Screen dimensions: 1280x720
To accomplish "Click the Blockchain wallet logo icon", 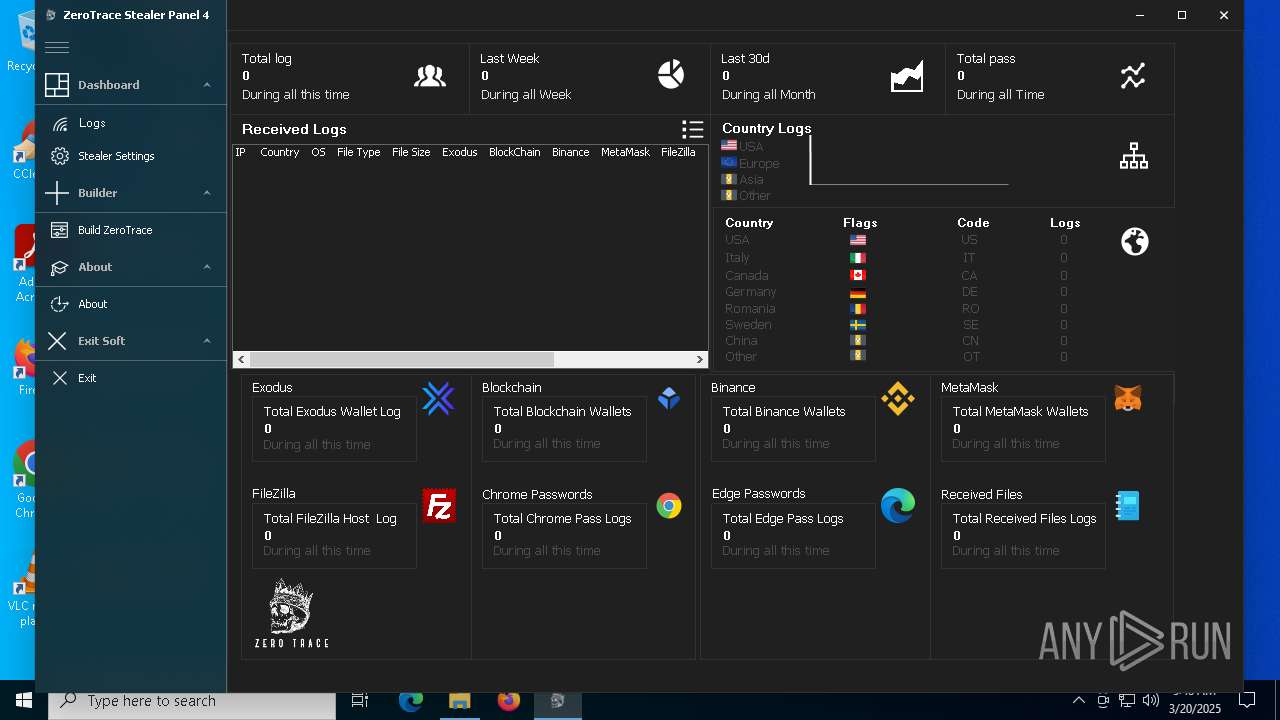I will pyautogui.click(x=669, y=399).
